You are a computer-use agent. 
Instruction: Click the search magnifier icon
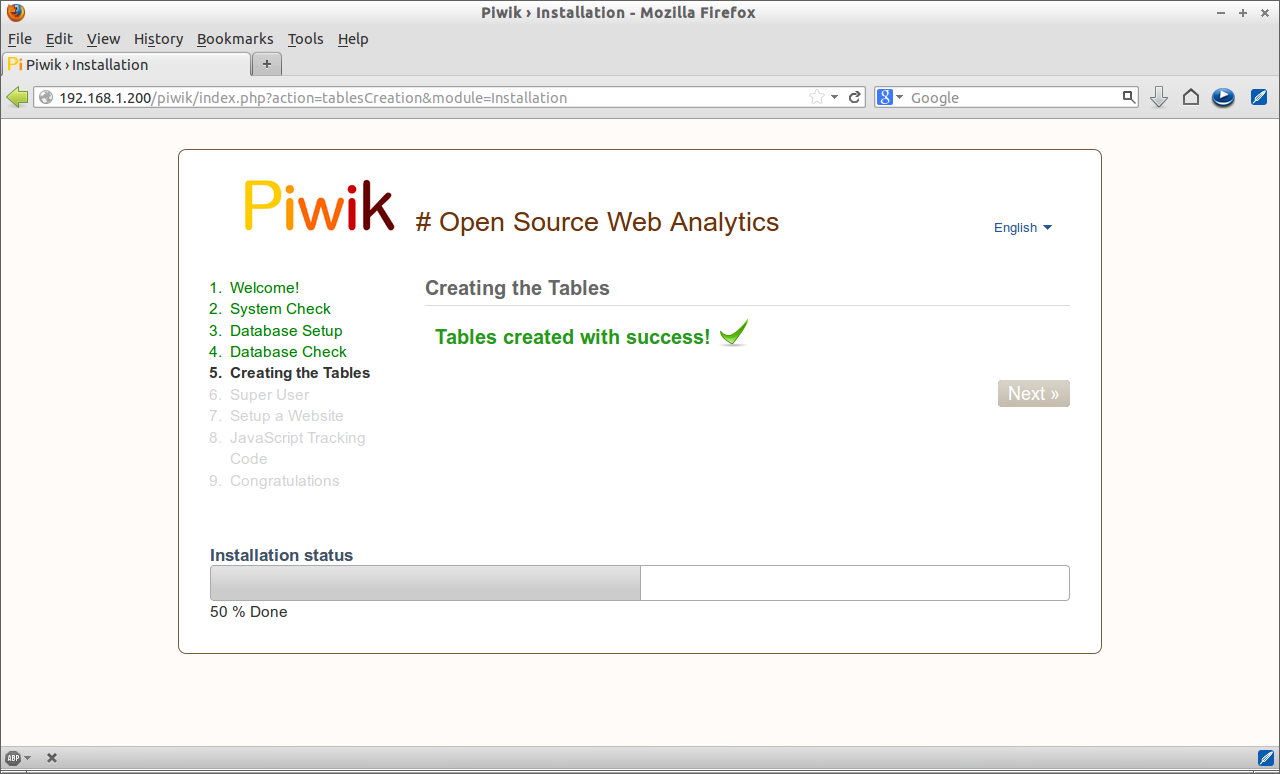(1129, 97)
